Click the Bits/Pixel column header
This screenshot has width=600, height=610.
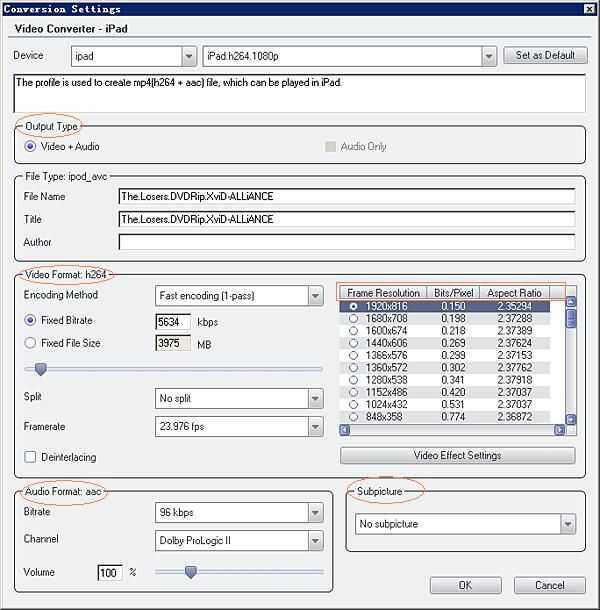click(x=453, y=293)
